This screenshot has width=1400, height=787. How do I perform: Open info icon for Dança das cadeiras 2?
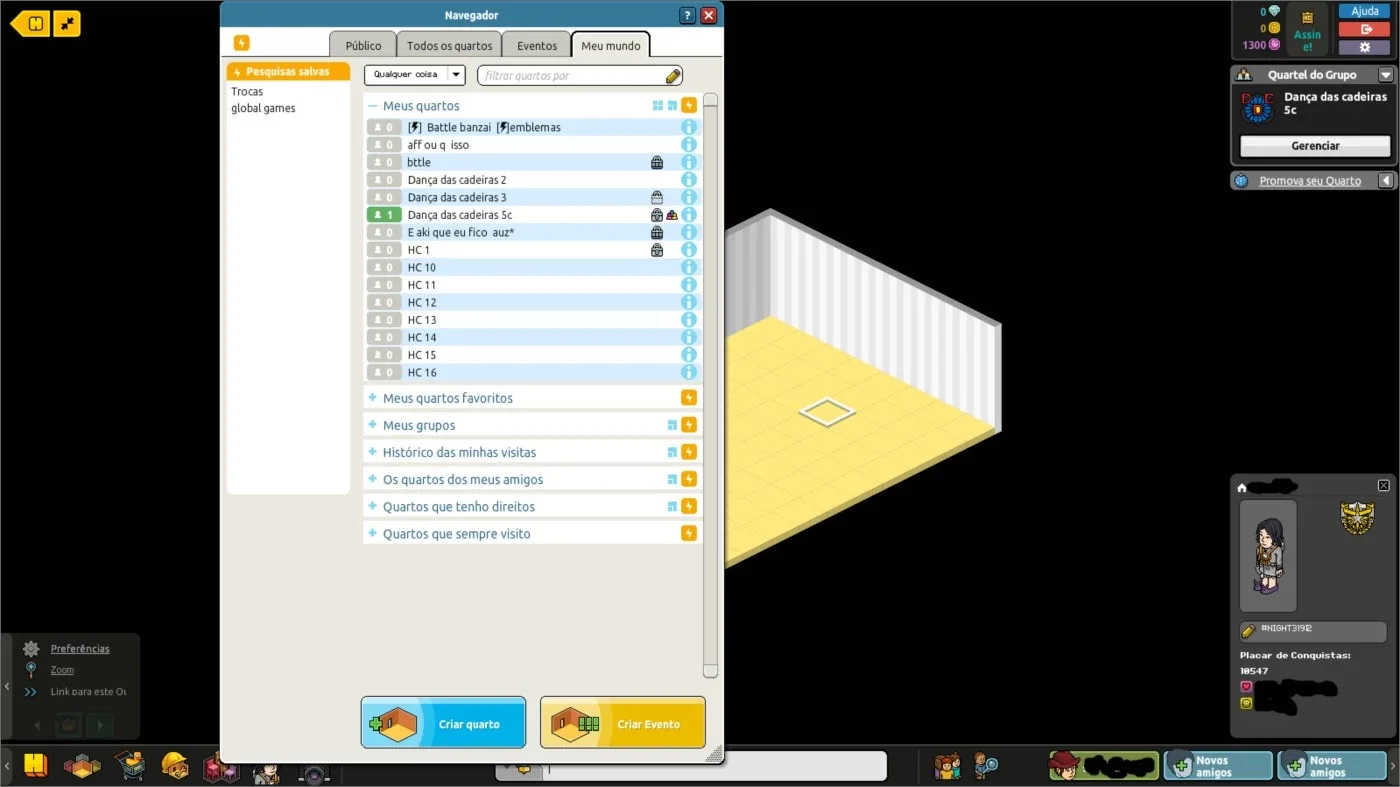click(x=688, y=180)
